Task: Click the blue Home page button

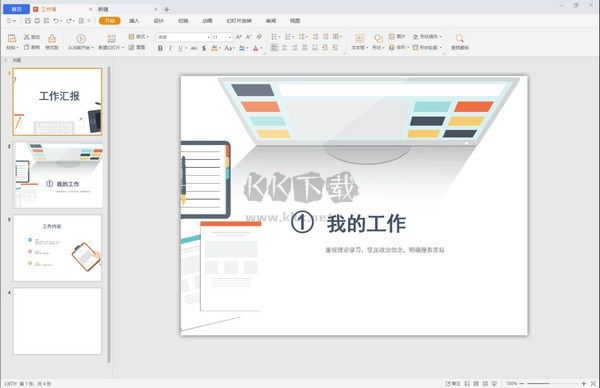Action: 16,9
